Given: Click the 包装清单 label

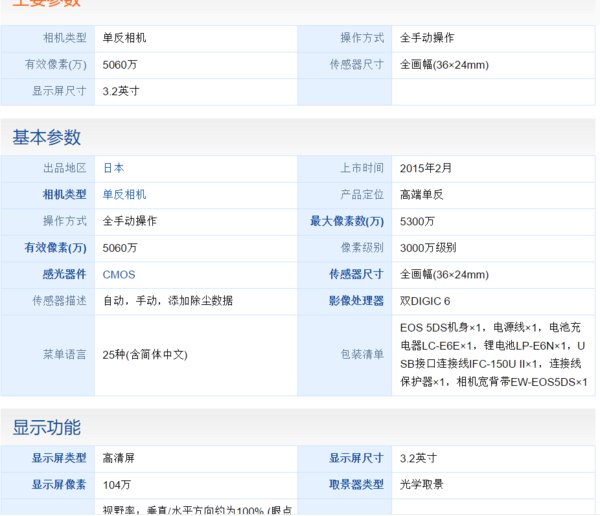Looking at the screenshot, I should coord(362,354).
